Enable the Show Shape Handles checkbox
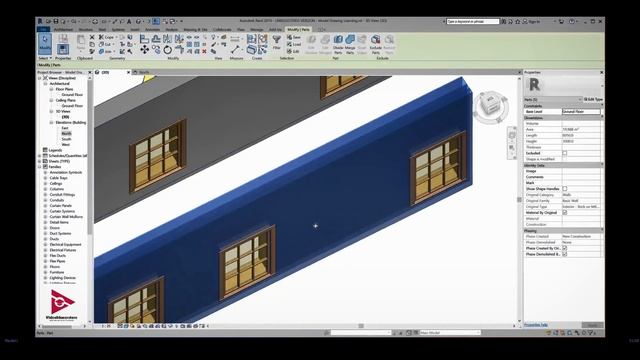Screen dimensions: 640x360 point(564,189)
